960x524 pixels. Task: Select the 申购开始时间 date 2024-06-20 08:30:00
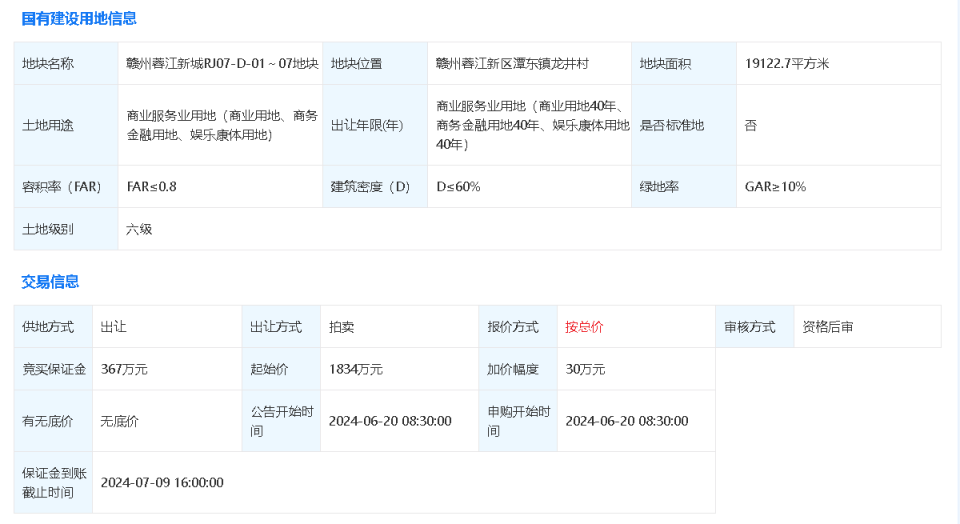pos(627,421)
